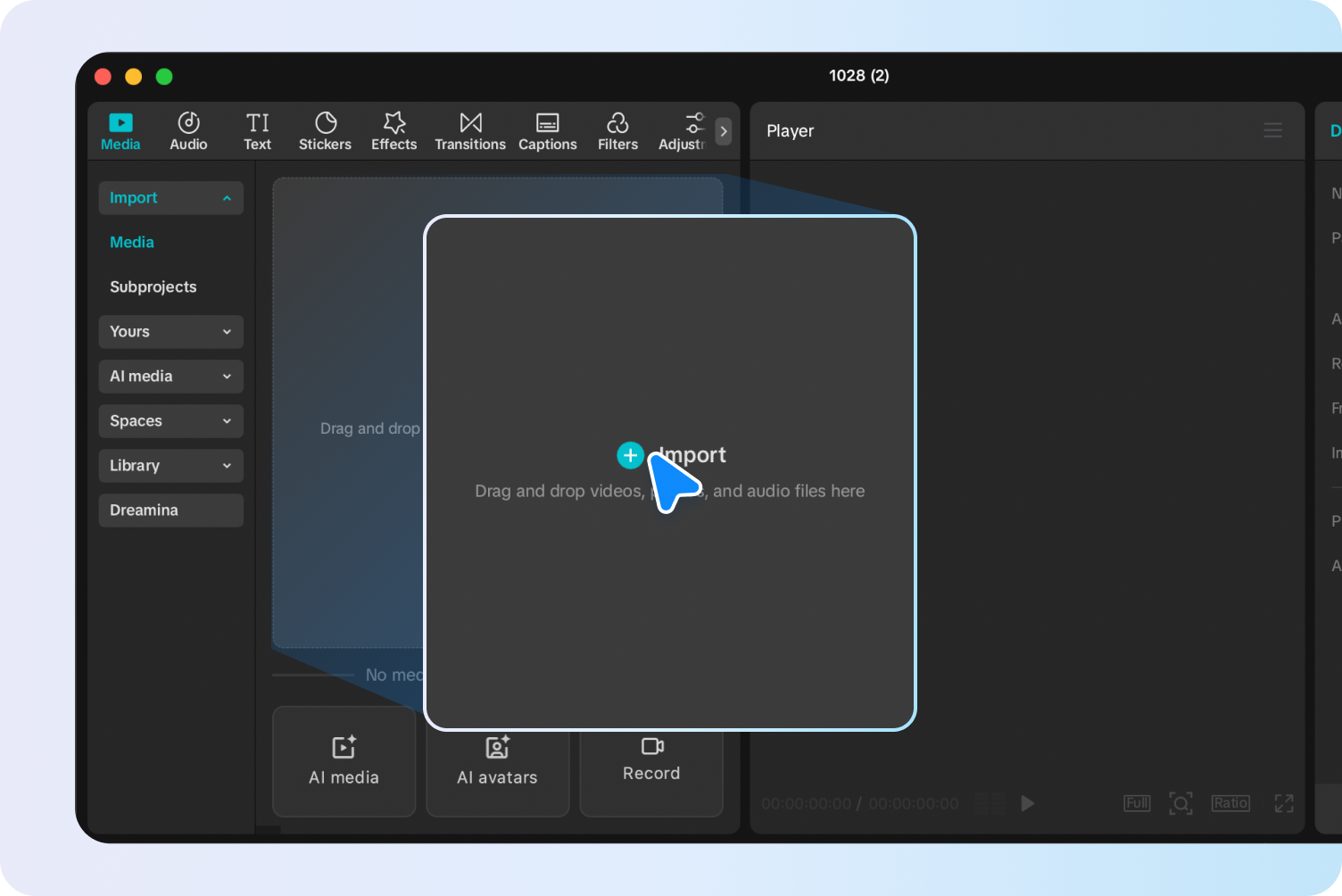Open the Media panel
Screen dimensions: 1342x896
pos(120,130)
